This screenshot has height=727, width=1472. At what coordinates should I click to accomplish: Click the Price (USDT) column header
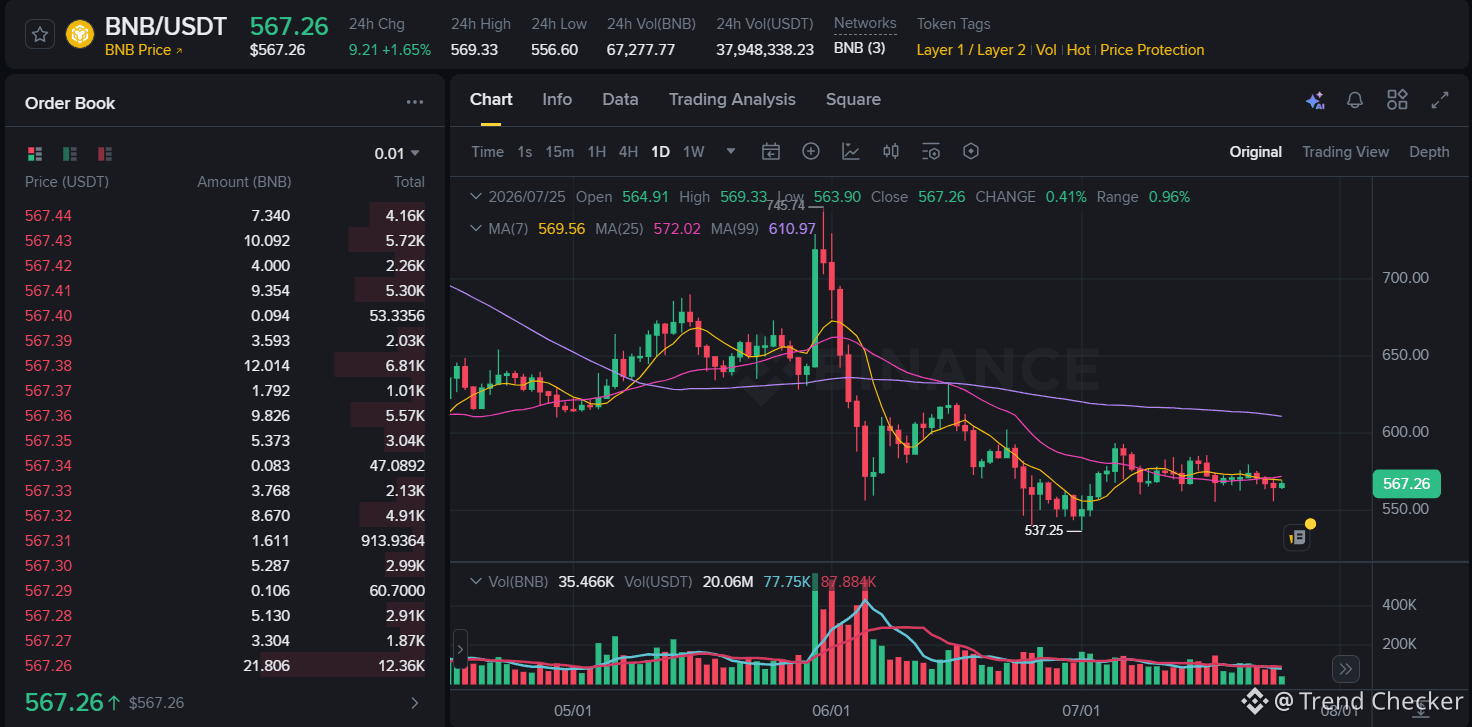click(67, 182)
